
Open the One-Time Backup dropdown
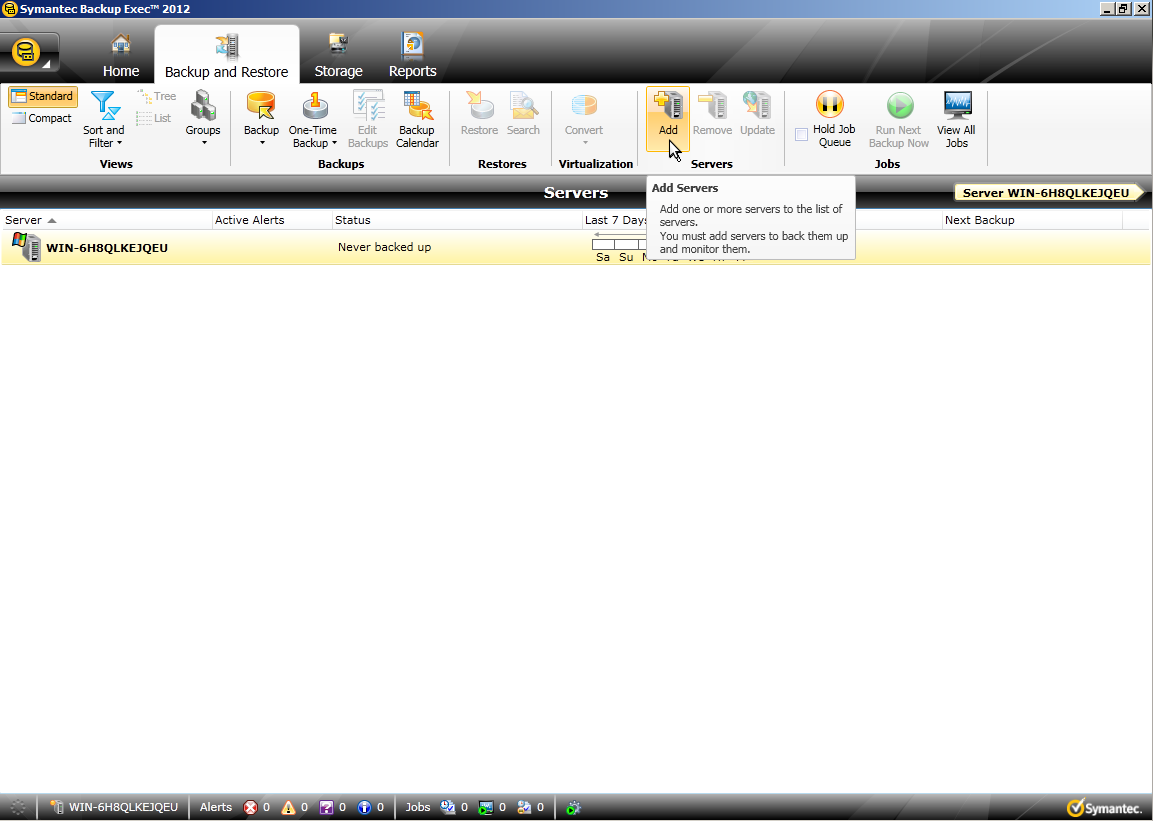click(x=313, y=137)
